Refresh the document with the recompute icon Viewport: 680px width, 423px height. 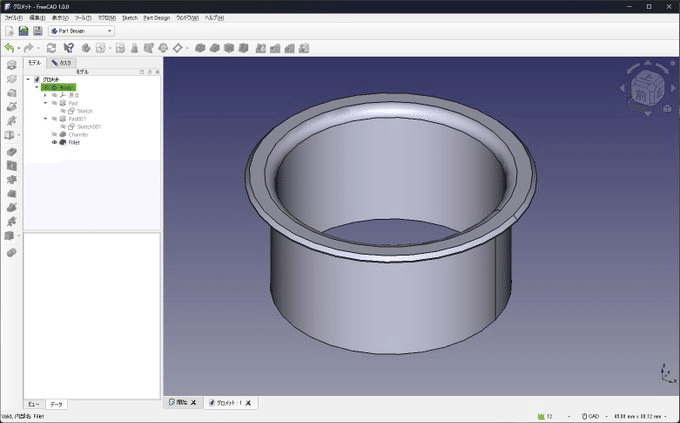51,48
